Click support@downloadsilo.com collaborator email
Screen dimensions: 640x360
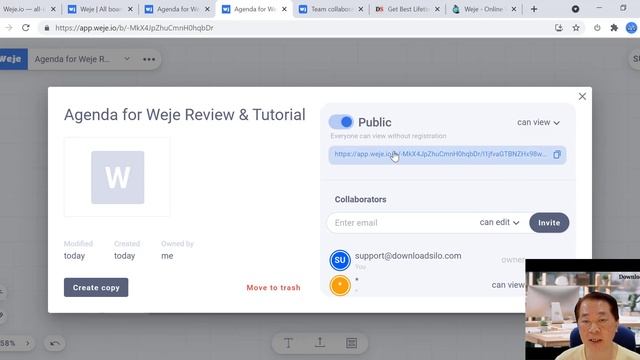[x=408, y=256]
